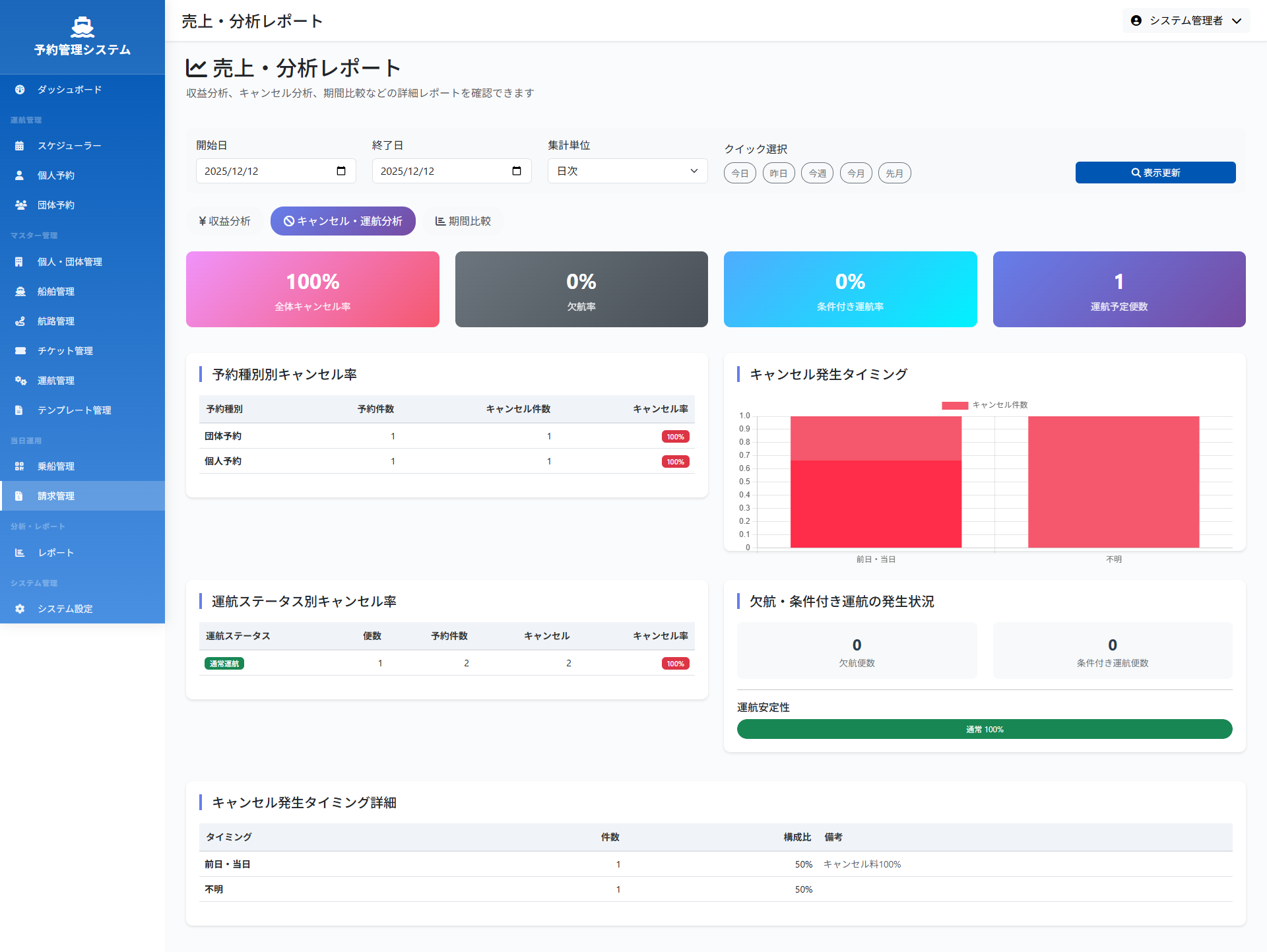Select the 今日 quick filter chip
1267x952 pixels.
[x=740, y=174]
